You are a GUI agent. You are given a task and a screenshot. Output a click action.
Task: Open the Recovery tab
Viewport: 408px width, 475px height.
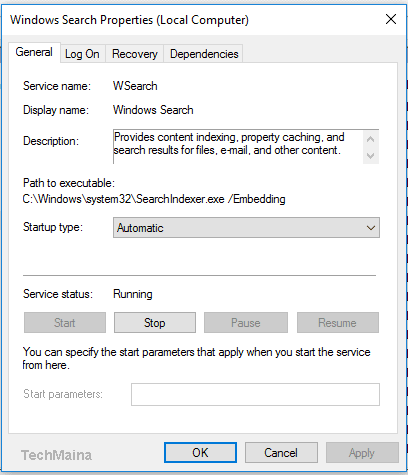pos(135,54)
